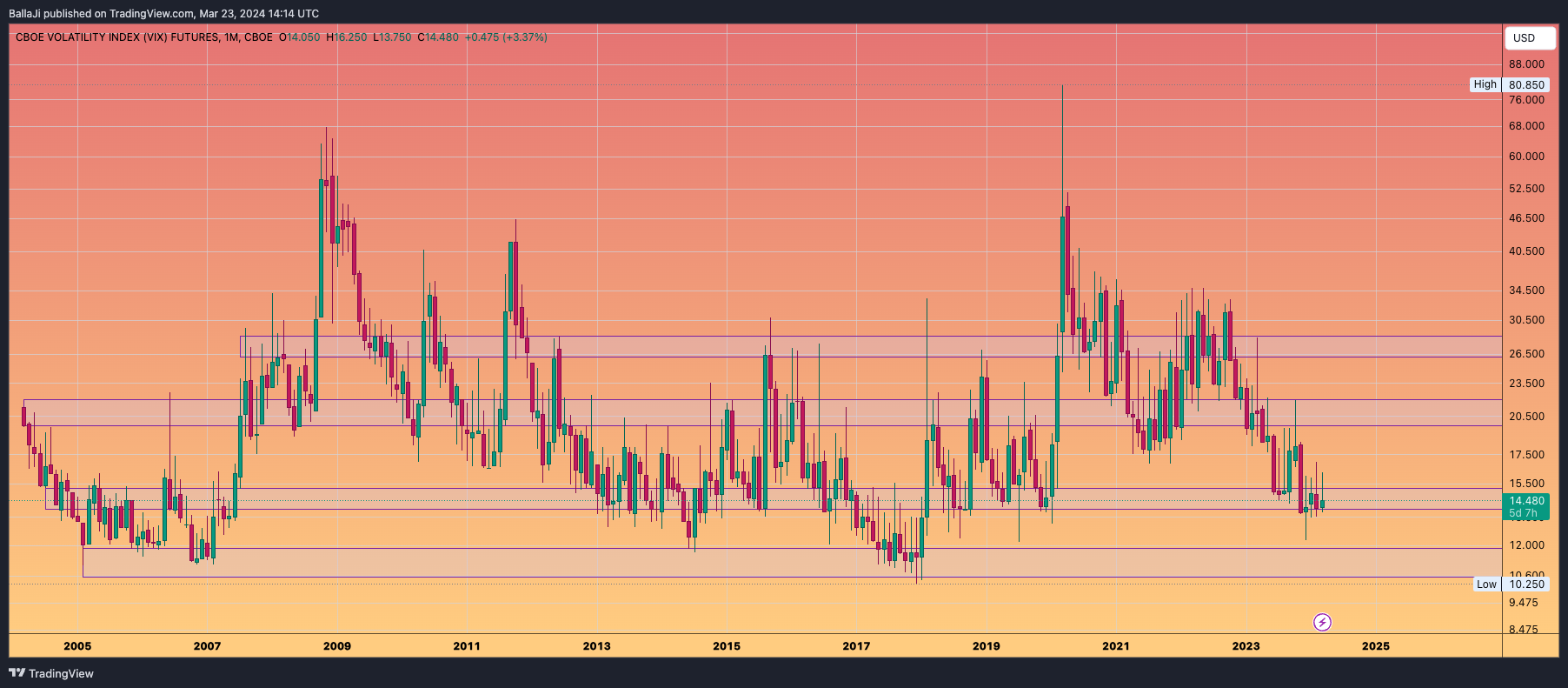Screen dimensions: 1568x688
Task: Click the close value C14.480
Action: pos(438,37)
